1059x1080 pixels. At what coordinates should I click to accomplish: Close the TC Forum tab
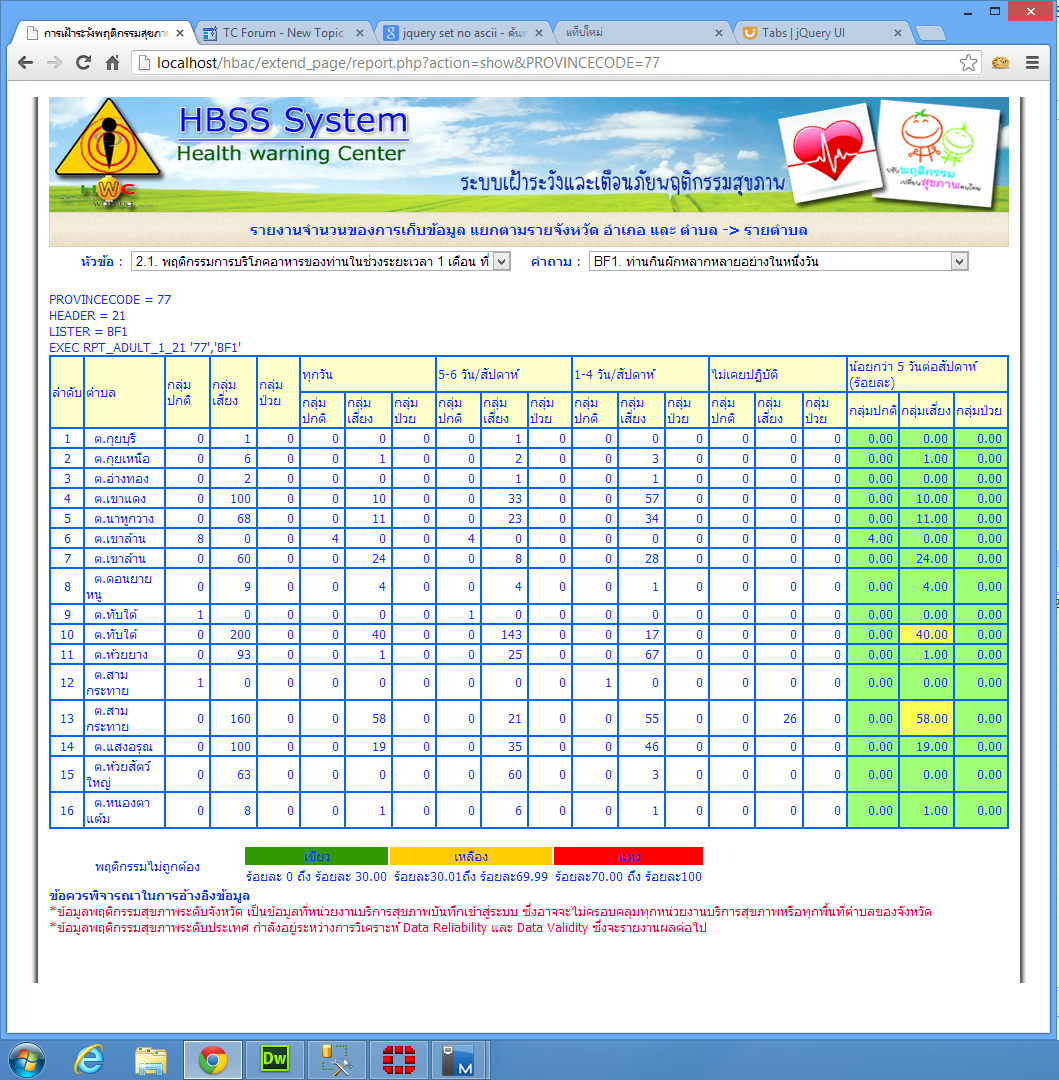pyautogui.click(x=359, y=33)
